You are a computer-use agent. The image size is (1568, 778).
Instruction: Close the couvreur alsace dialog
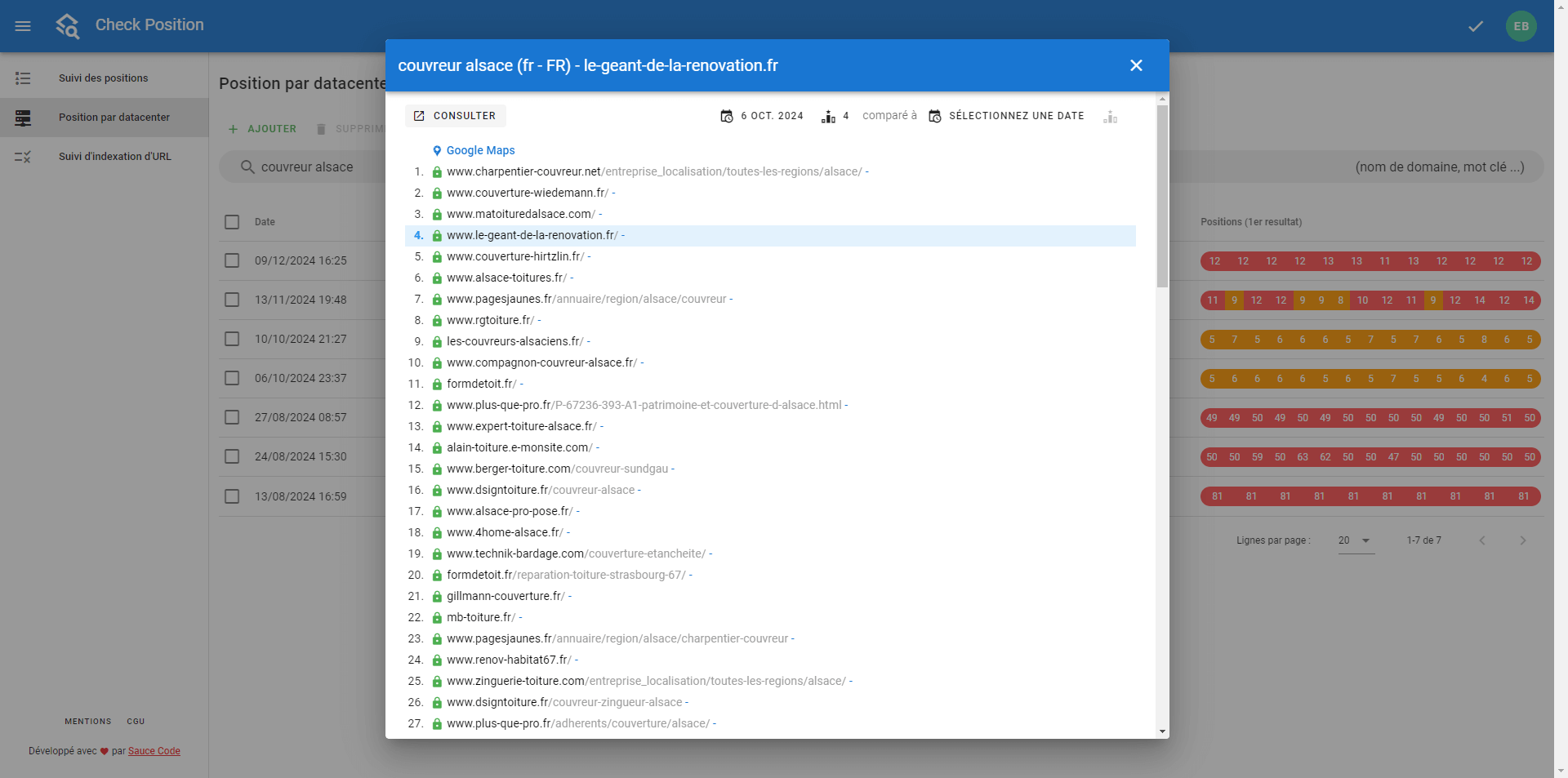point(1136,65)
